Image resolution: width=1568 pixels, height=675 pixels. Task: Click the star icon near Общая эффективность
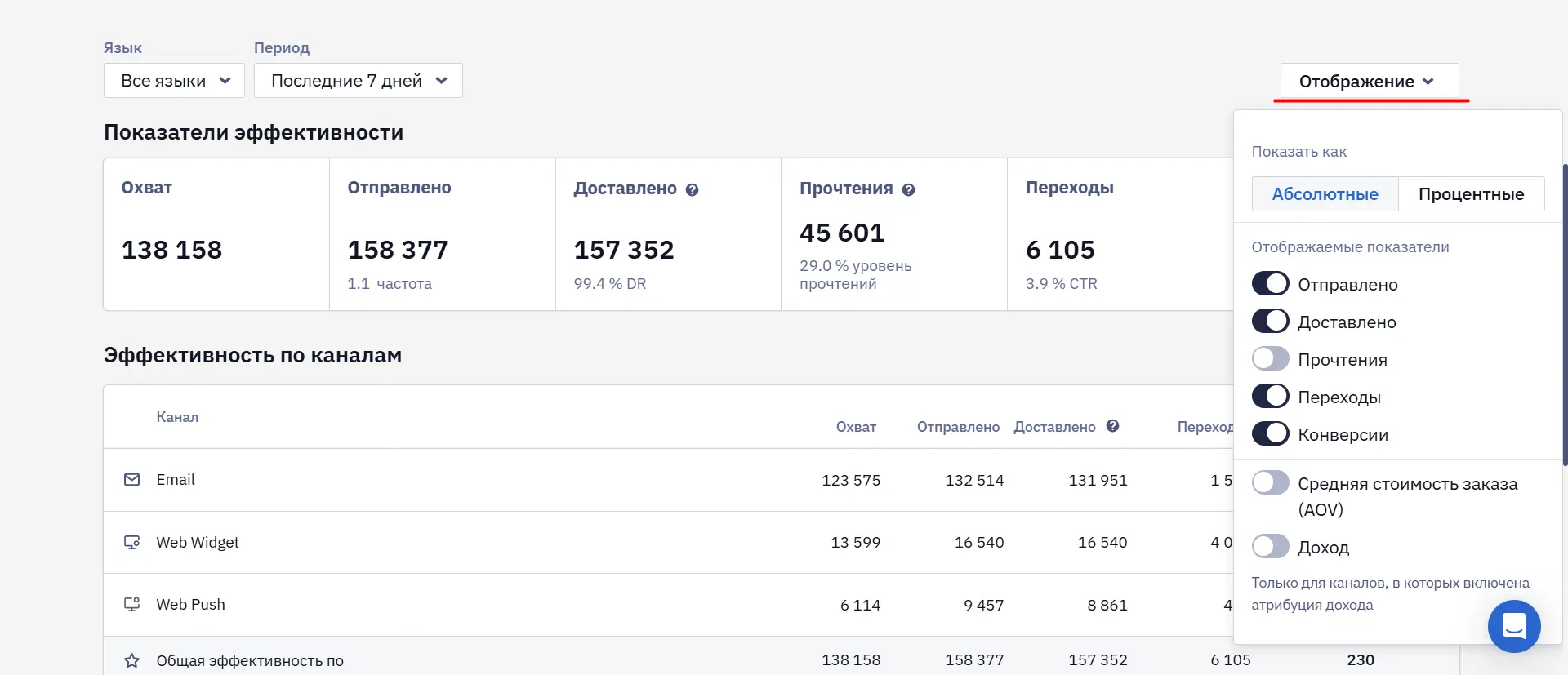point(131,660)
